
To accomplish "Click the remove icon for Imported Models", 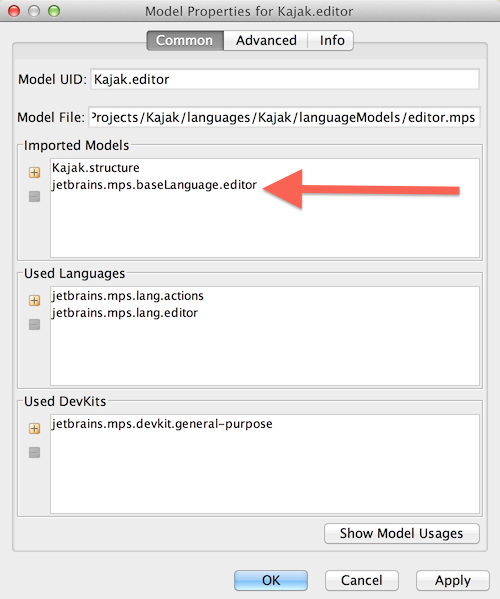I will [34, 197].
